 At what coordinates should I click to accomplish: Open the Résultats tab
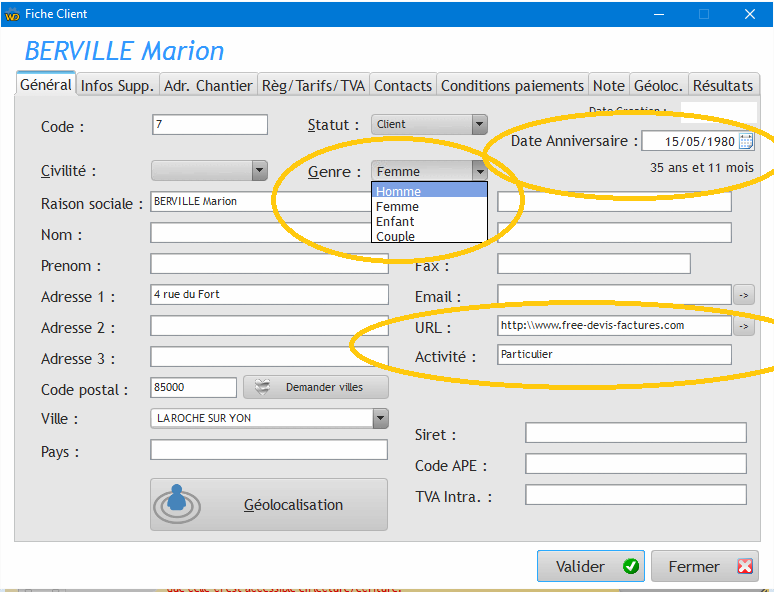pyautogui.click(x=723, y=86)
